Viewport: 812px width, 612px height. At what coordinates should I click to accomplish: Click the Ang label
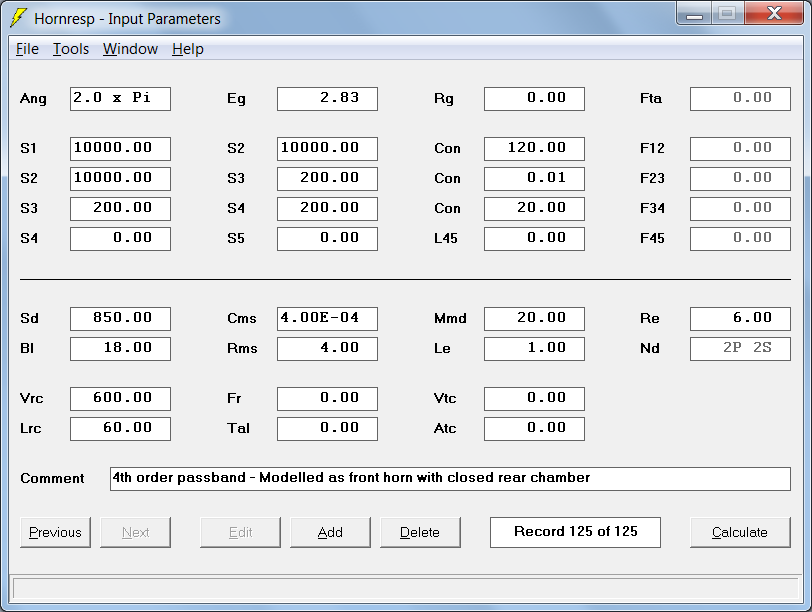pyautogui.click(x=33, y=99)
